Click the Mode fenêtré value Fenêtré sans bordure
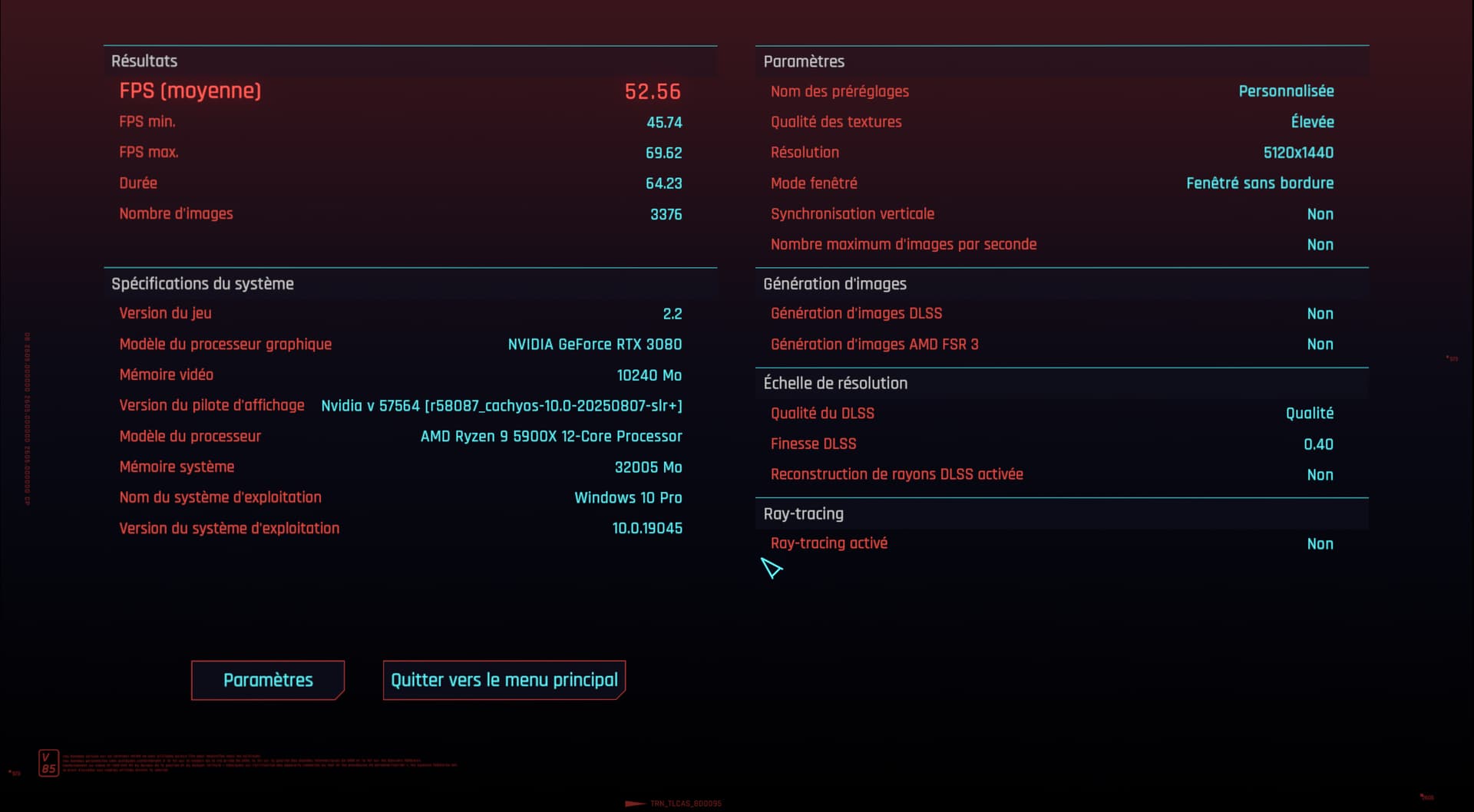Screen dimensions: 1474x812 click(x=1259, y=183)
